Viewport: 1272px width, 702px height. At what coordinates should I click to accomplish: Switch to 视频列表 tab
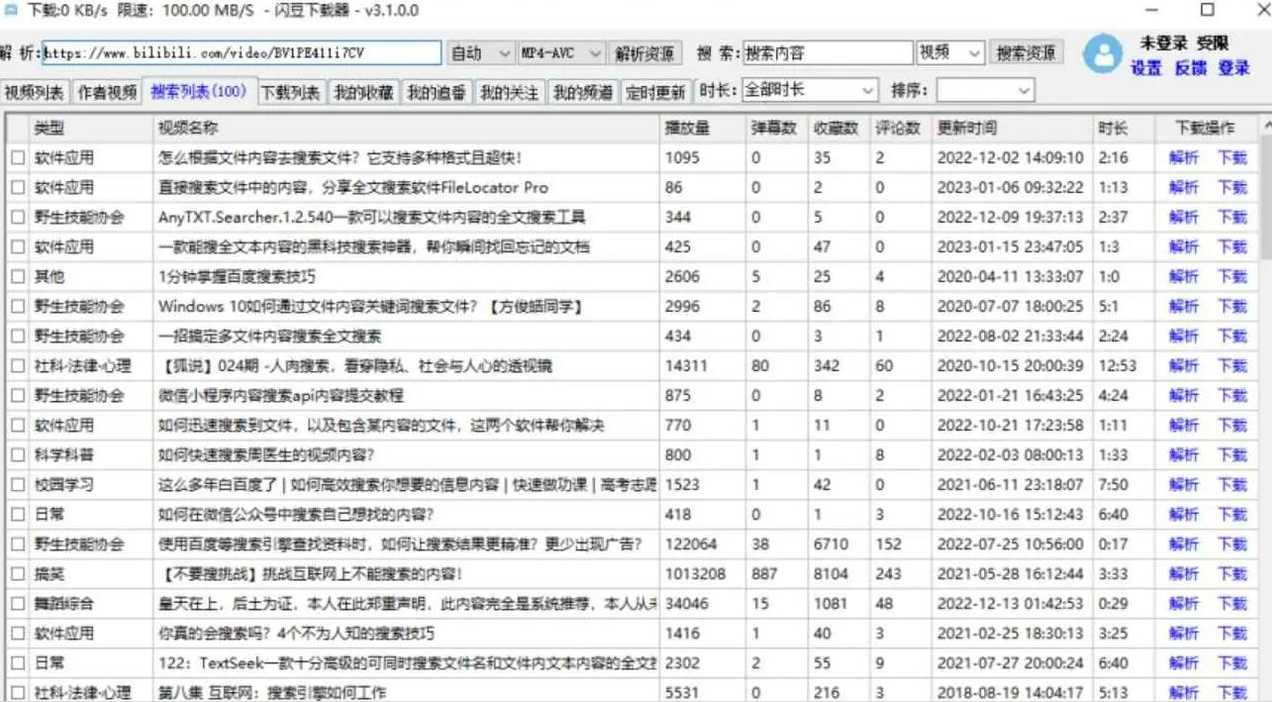[x=35, y=92]
